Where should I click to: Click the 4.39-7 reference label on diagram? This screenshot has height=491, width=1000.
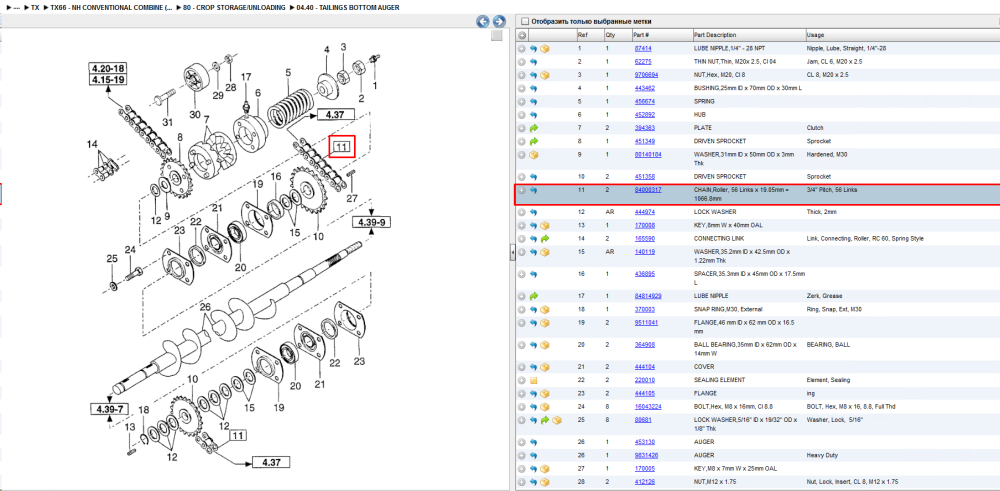pyautogui.click(x=108, y=409)
